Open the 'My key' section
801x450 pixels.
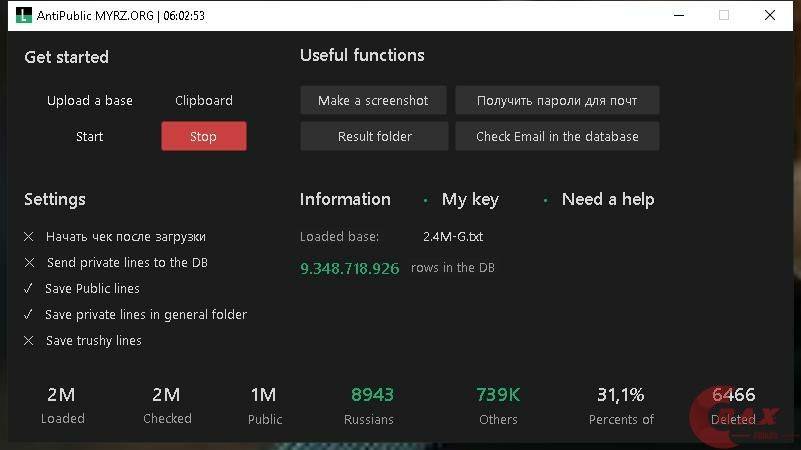[469, 200]
